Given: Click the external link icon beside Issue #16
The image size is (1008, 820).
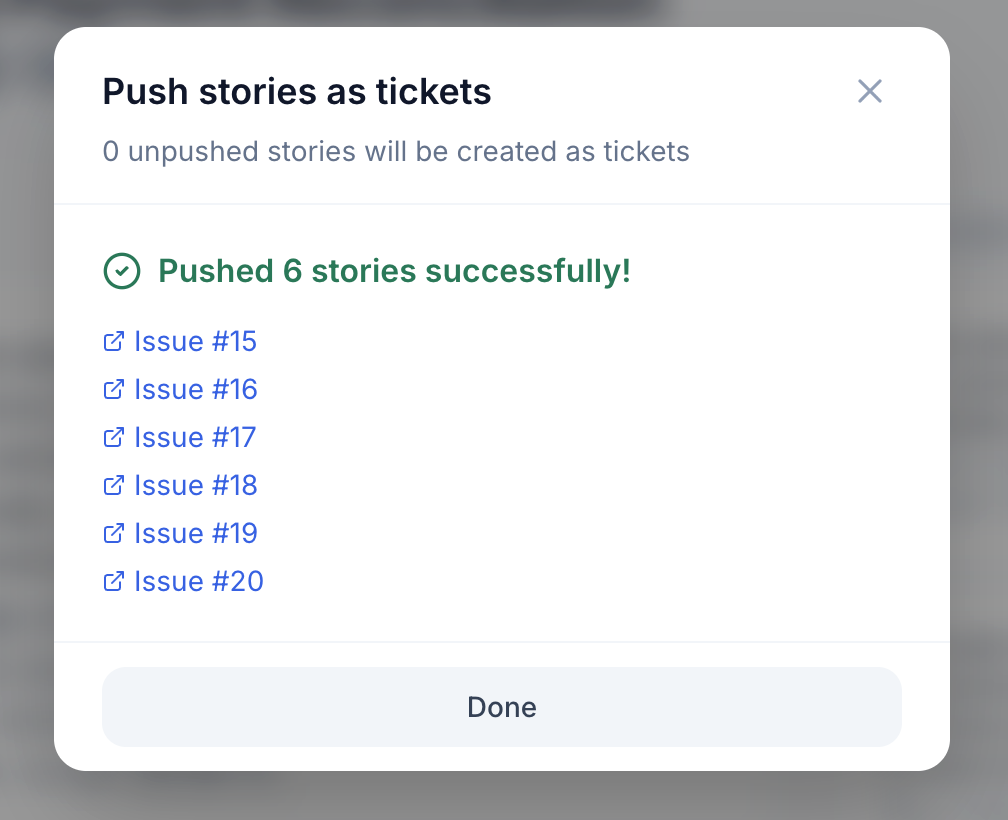Looking at the screenshot, I should click(x=113, y=390).
